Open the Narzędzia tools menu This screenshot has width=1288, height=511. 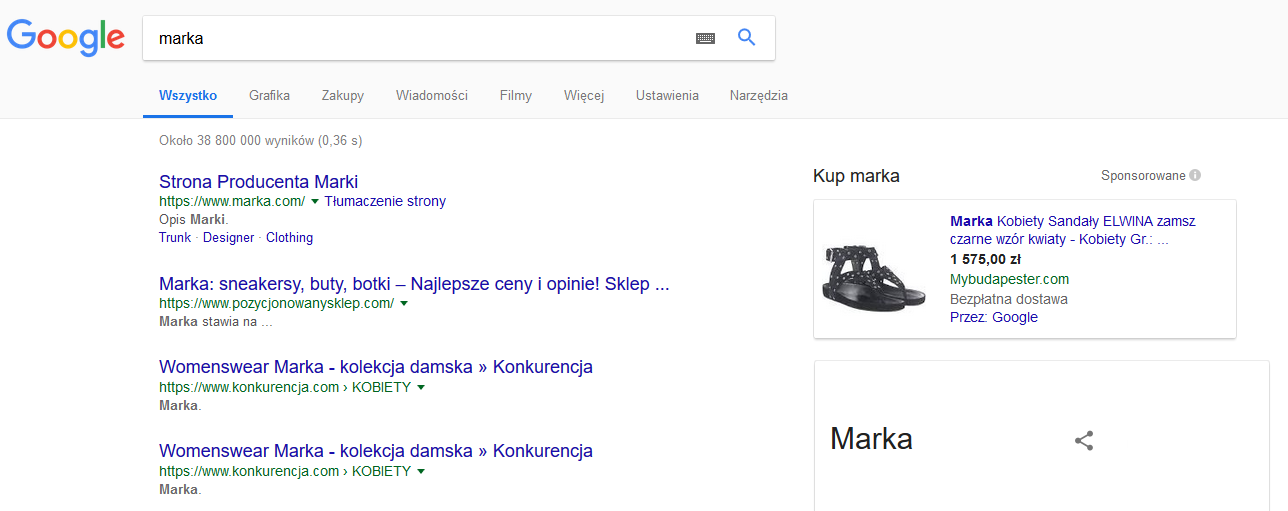click(759, 96)
